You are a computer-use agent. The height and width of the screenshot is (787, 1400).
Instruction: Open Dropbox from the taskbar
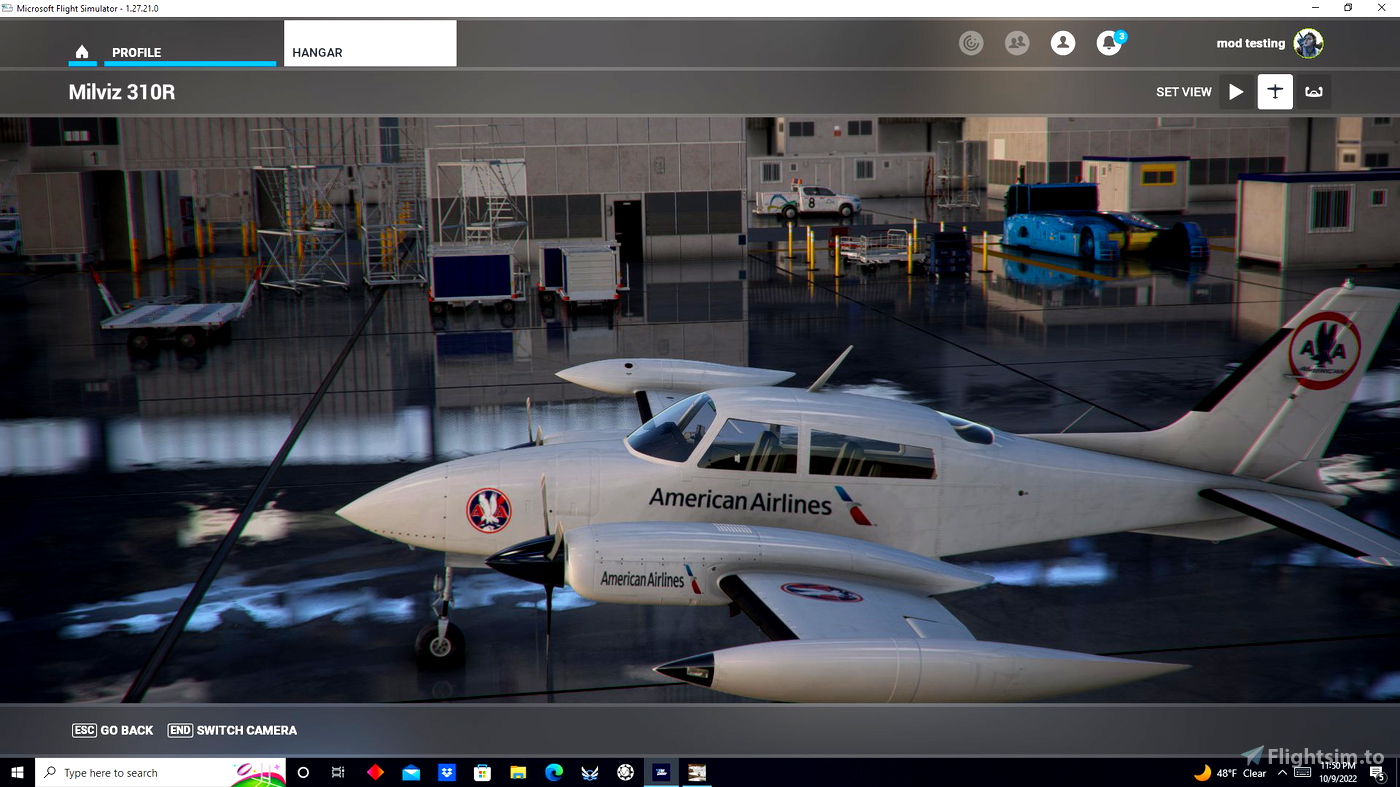tap(447, 773)
